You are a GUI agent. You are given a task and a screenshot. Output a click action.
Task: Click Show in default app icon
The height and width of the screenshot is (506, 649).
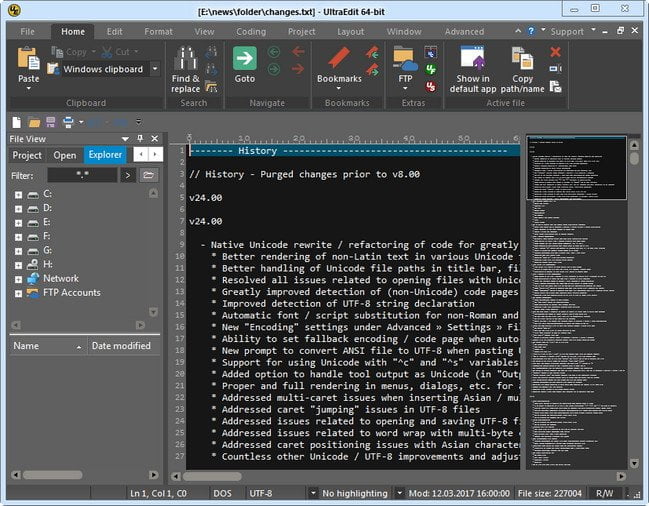473,58
